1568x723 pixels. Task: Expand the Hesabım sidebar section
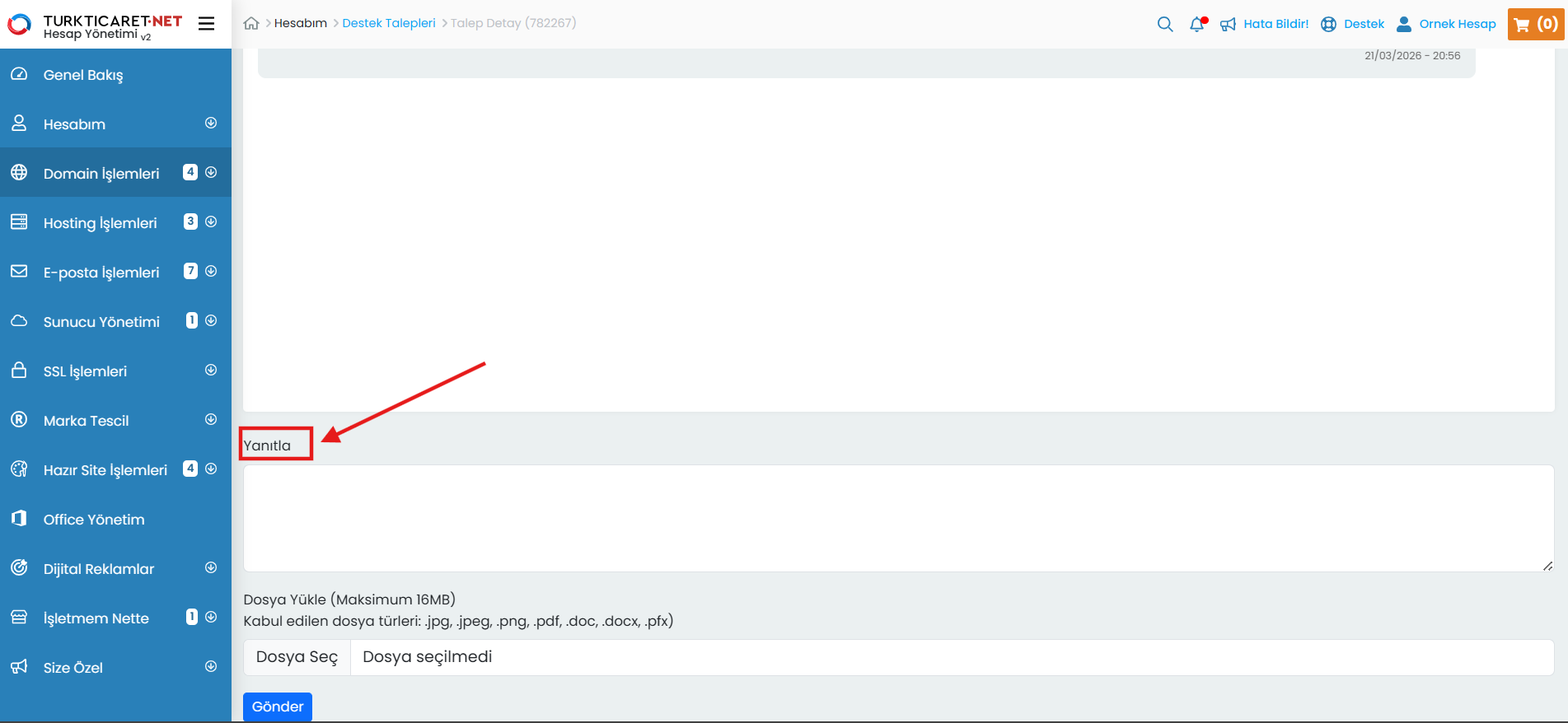coord(211,123)
